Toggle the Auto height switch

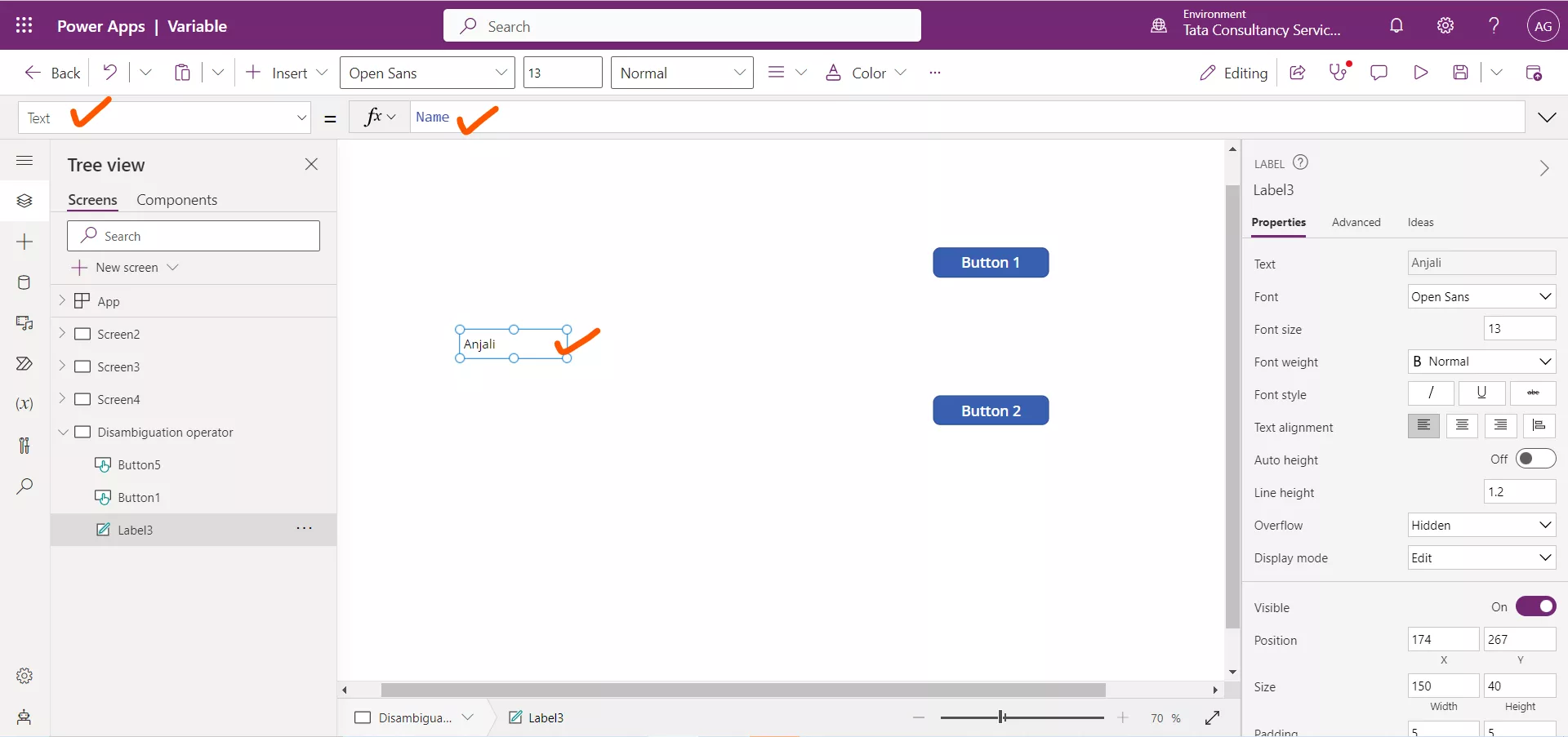(x=1535, y=459)
